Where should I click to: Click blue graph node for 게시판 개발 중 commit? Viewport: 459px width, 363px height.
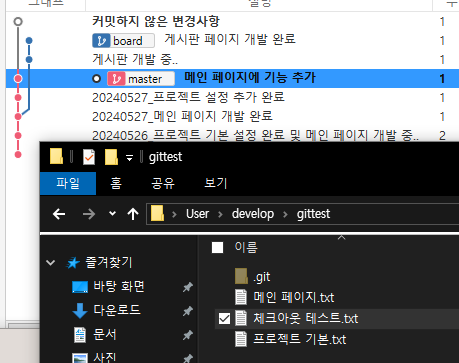[x=29, y=60]
